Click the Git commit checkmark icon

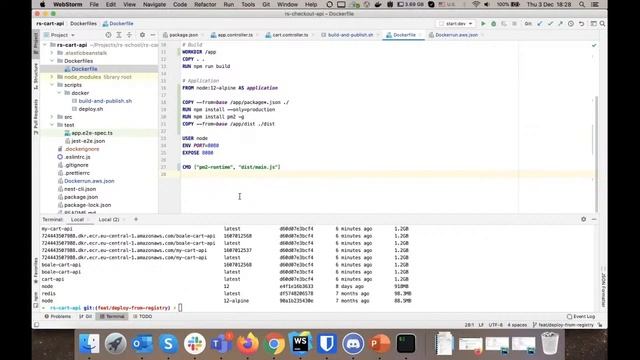click(550, 24)
